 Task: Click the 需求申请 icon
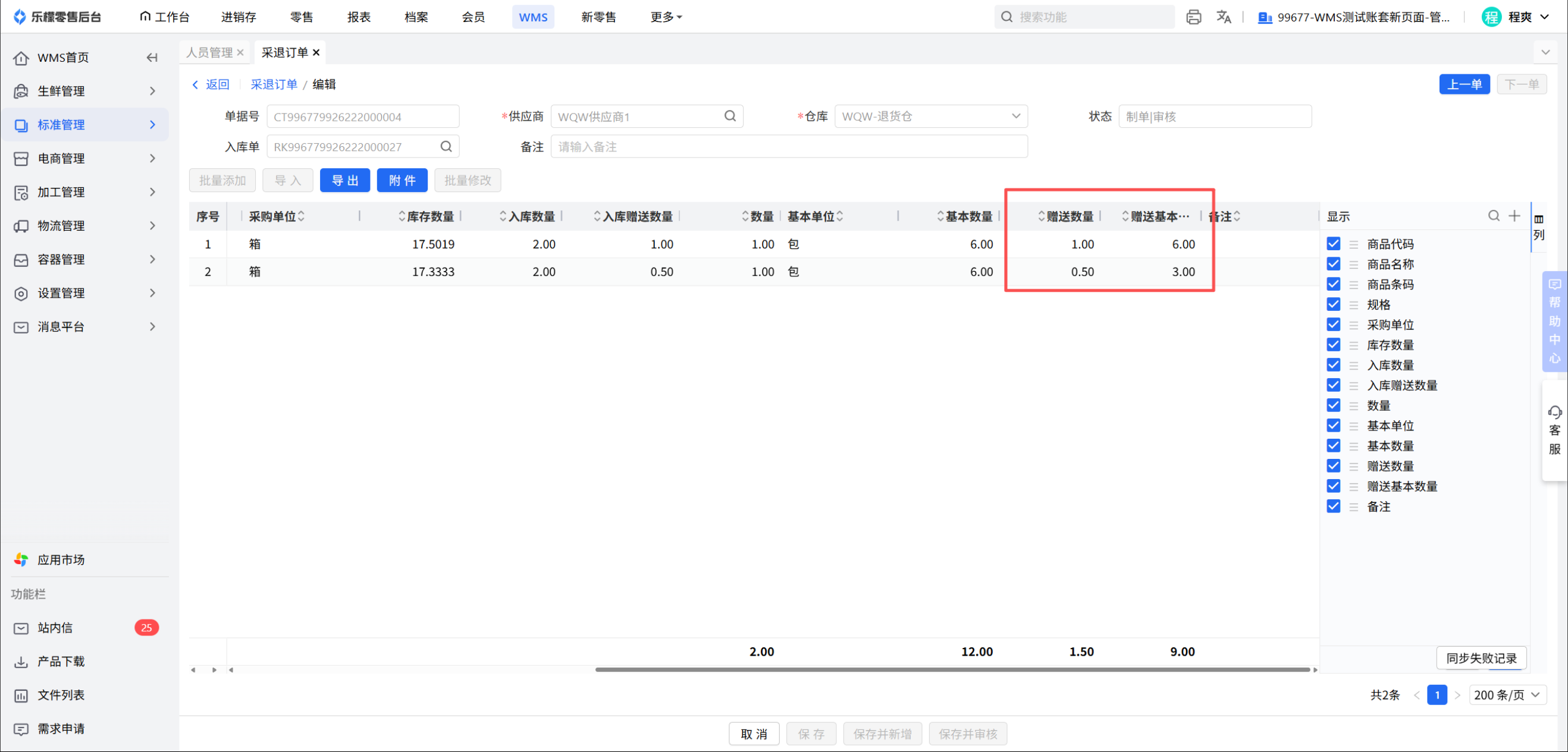[x=21, y=729]
